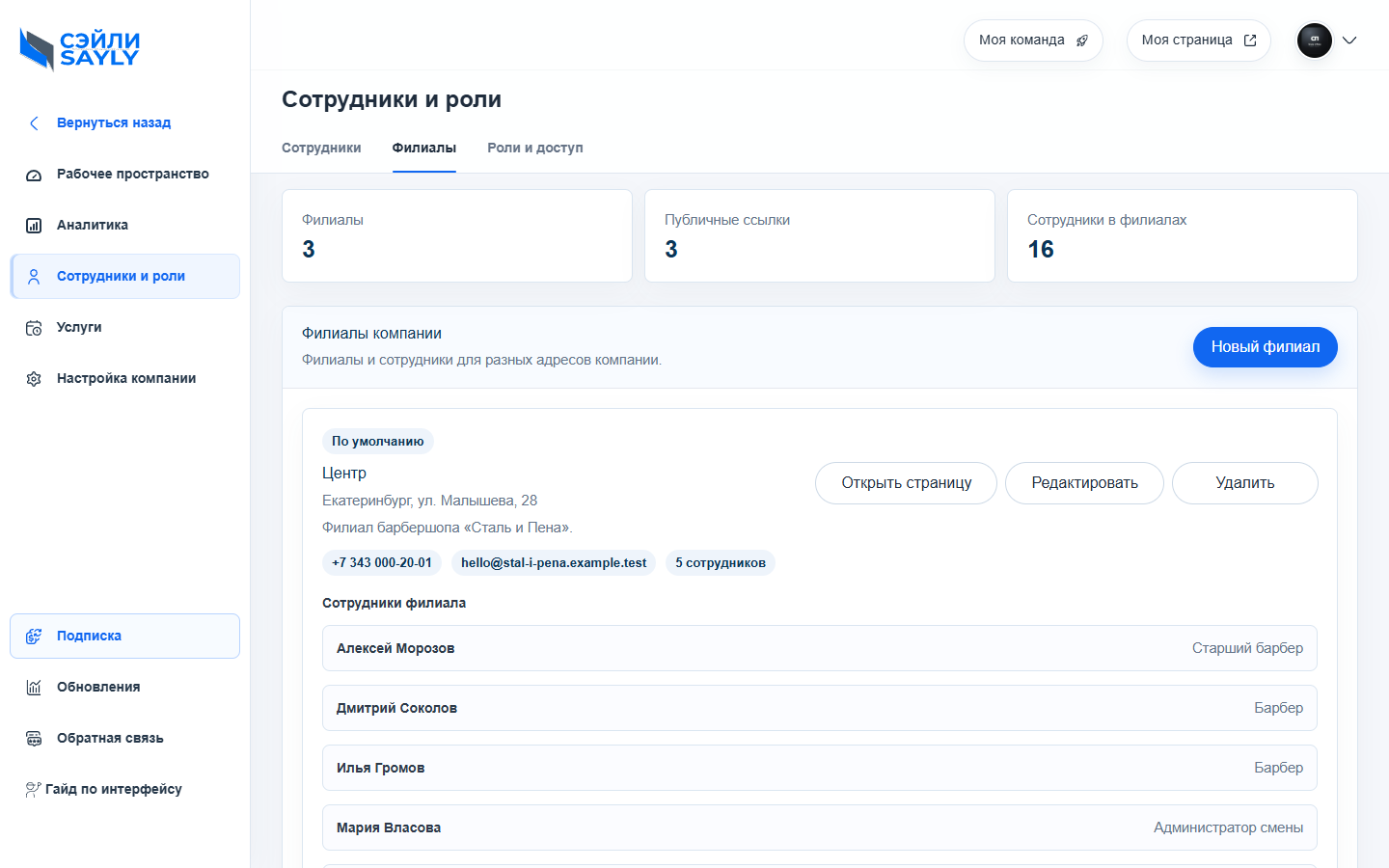
Task: Click the Сотрудники и роли page heading
Action: (x=392, y=99)
